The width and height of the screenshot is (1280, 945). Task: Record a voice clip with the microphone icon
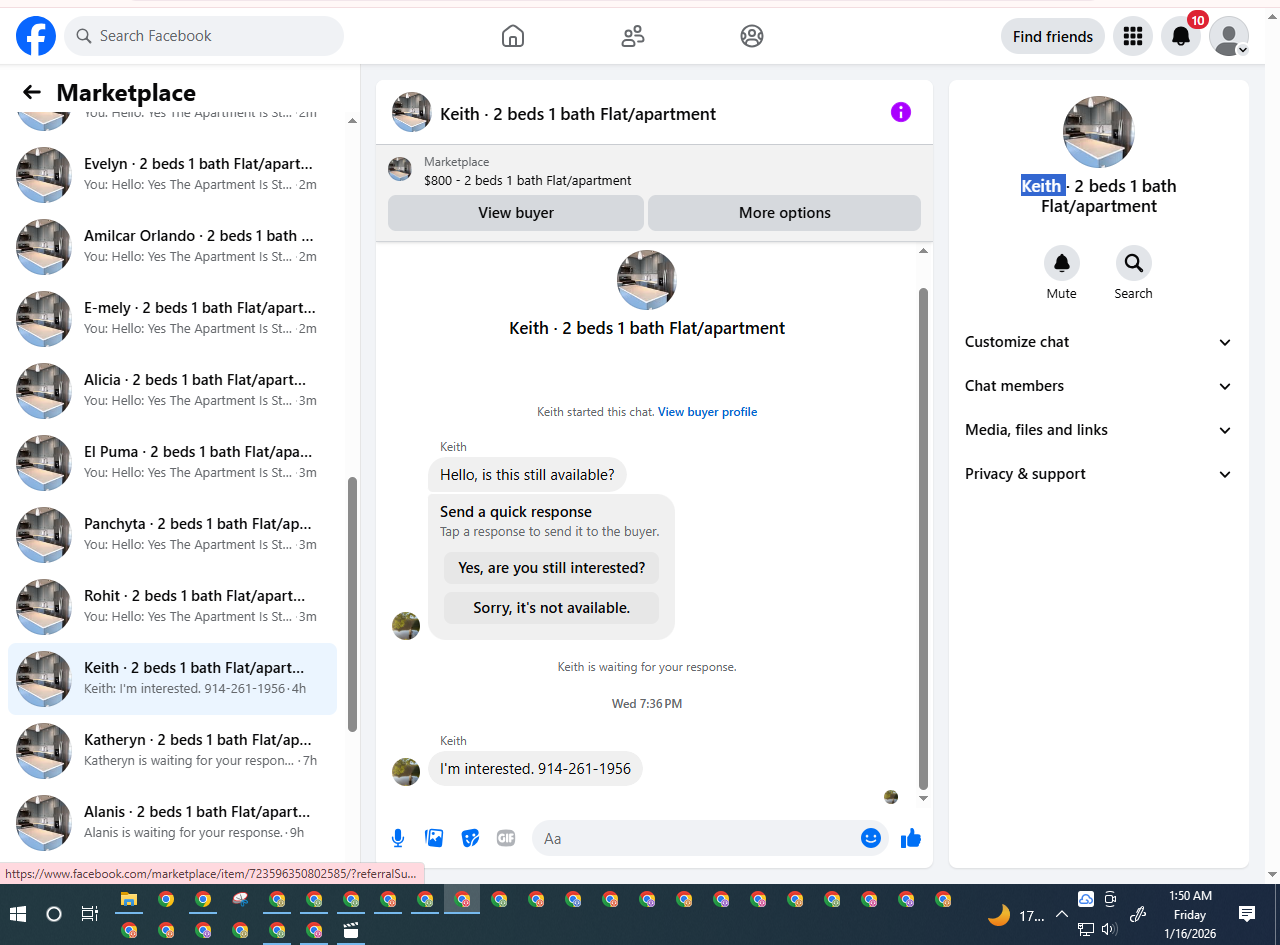[398, 838]
